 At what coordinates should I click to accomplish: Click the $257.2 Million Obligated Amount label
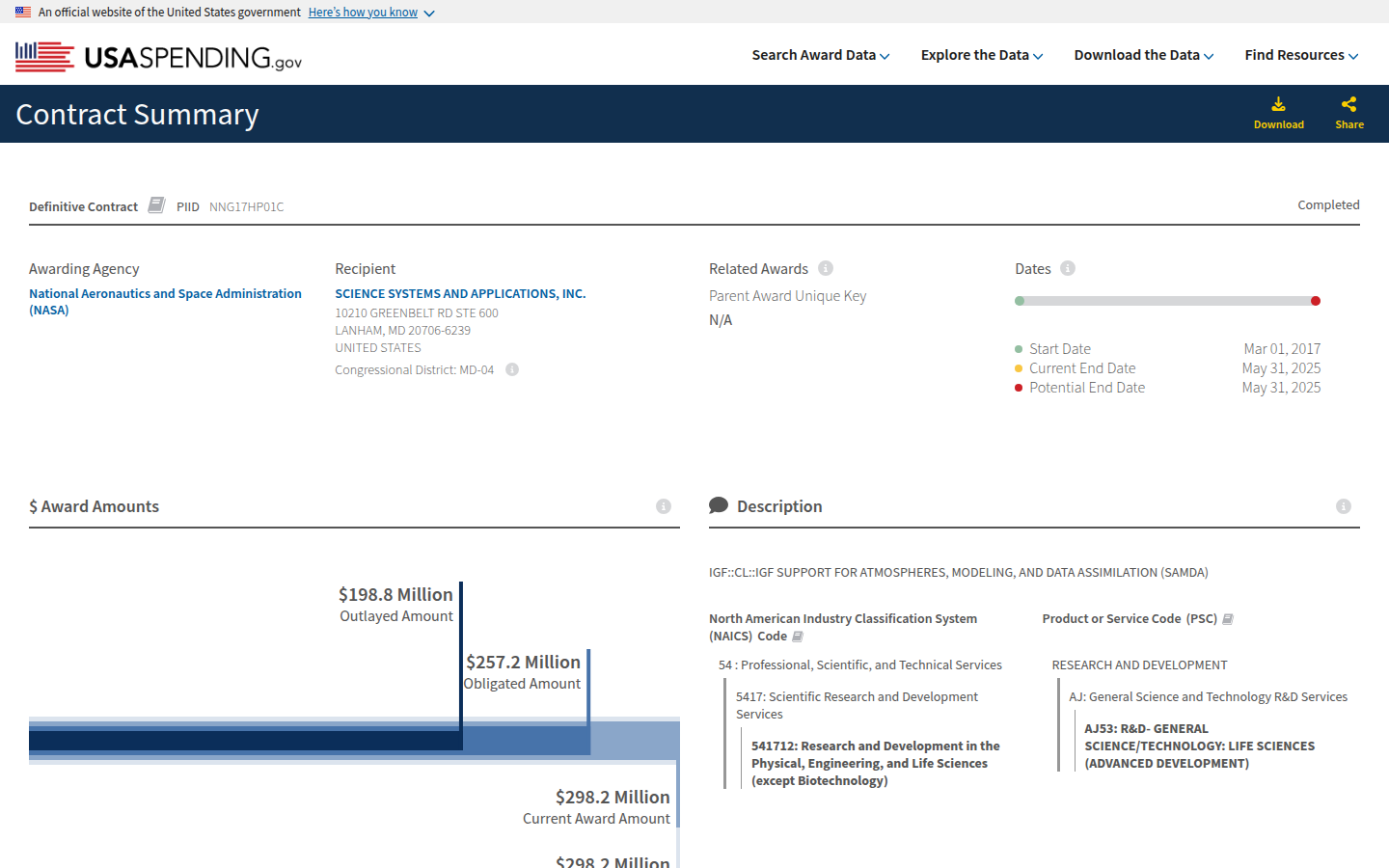(523, 672)
